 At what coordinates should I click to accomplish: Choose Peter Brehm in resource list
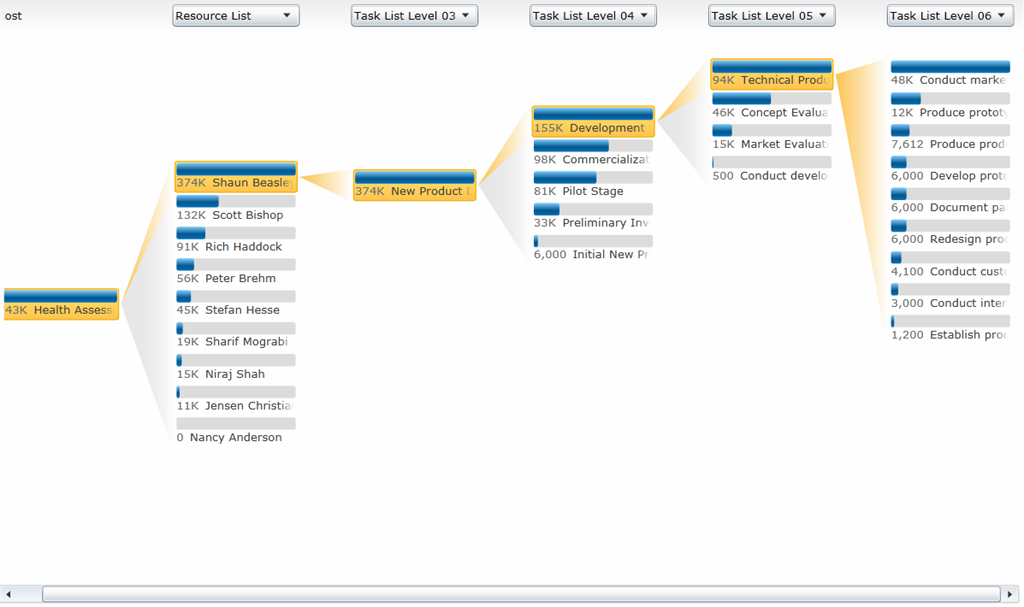tap(236, 272)
